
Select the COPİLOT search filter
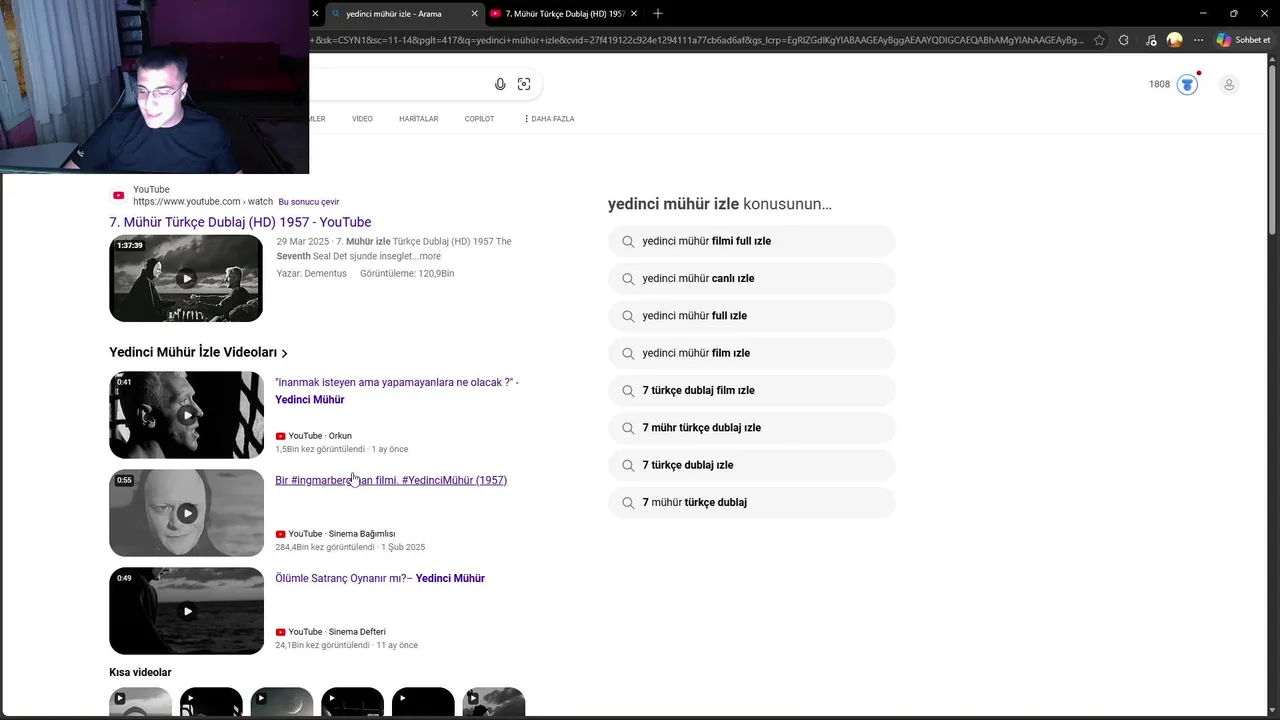tap(479, 119)
